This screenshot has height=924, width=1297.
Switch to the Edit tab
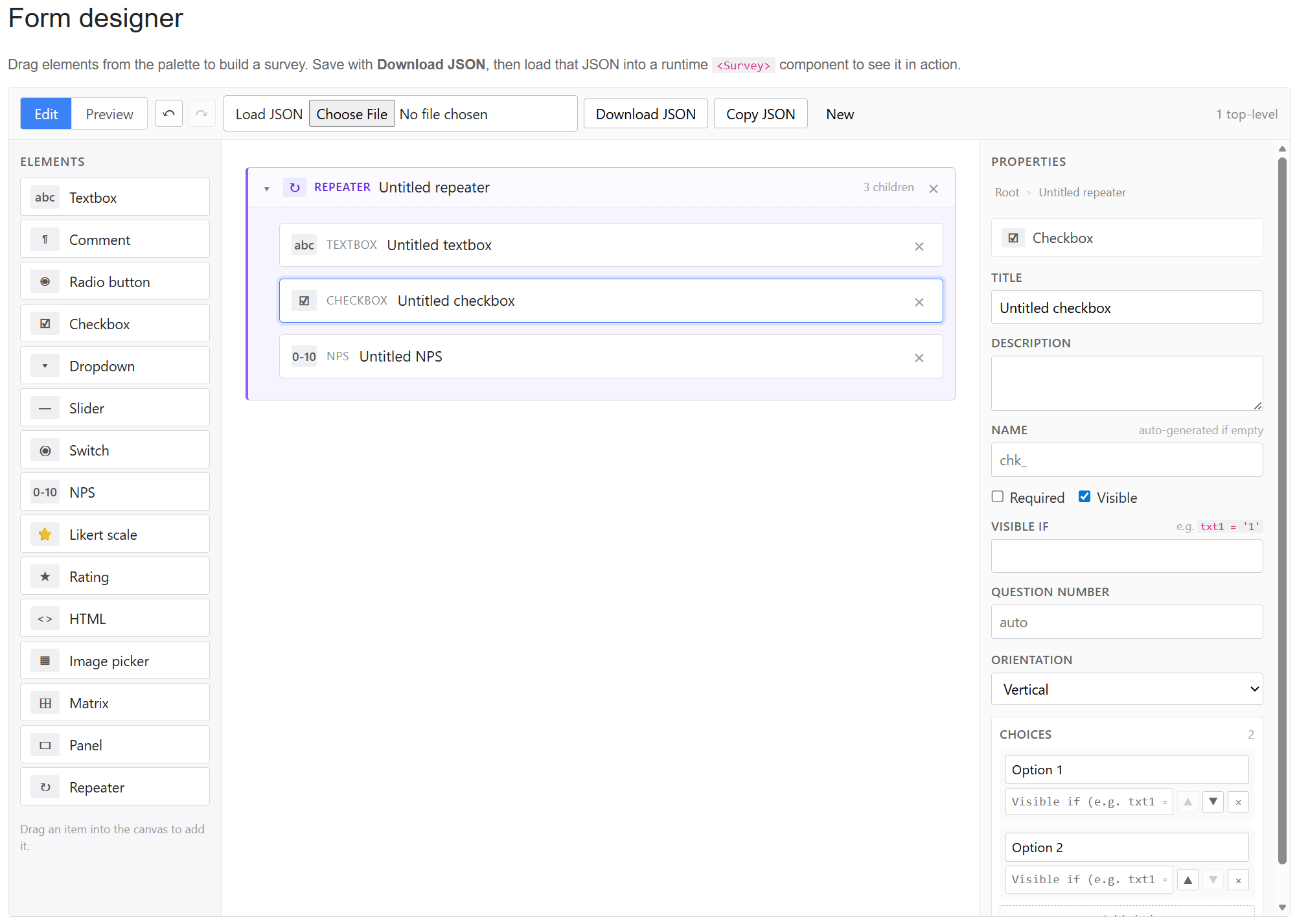[46, 114]
